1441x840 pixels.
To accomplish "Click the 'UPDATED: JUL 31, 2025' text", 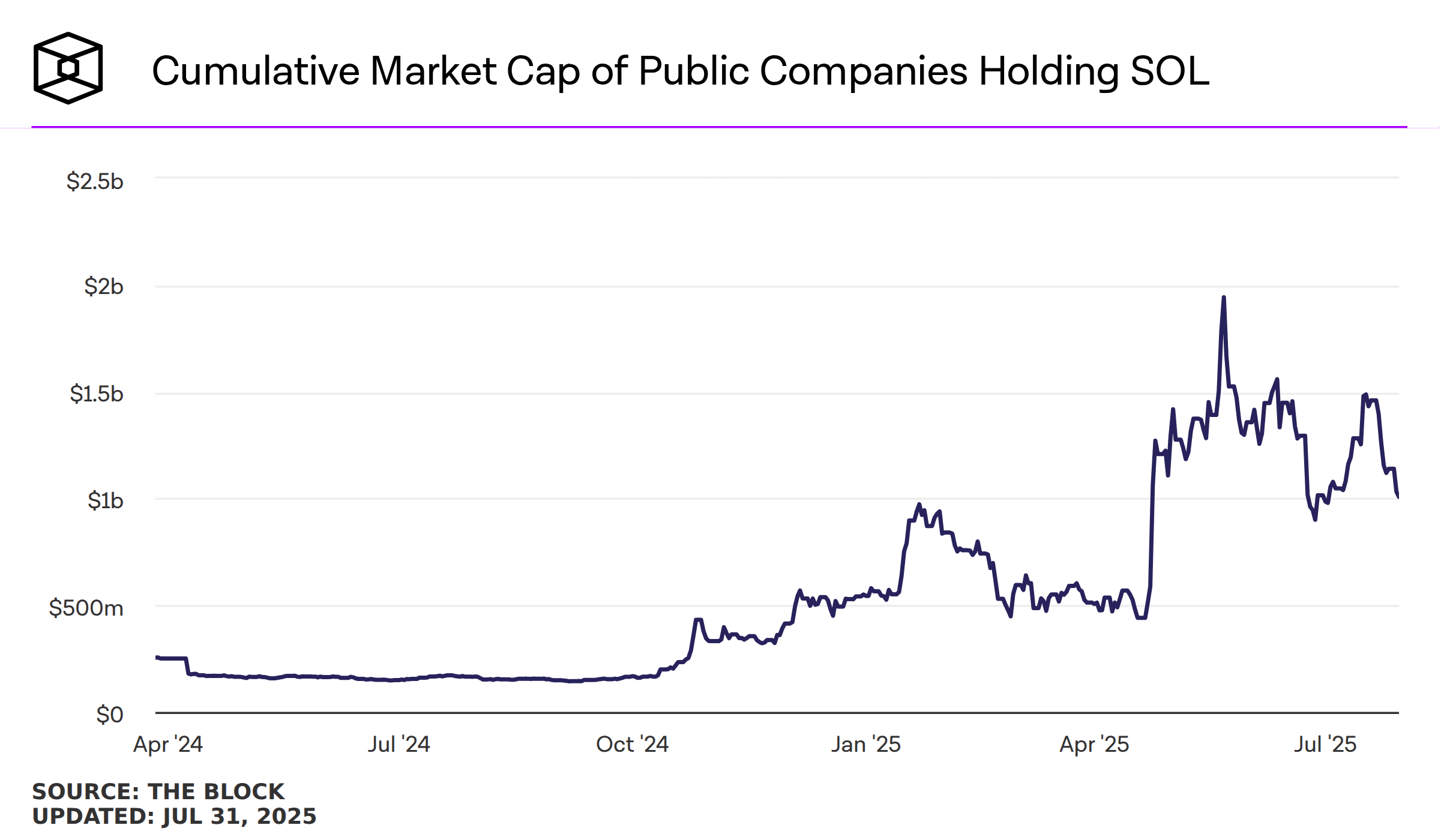I will pyautogui.click(x=174, y=817).
